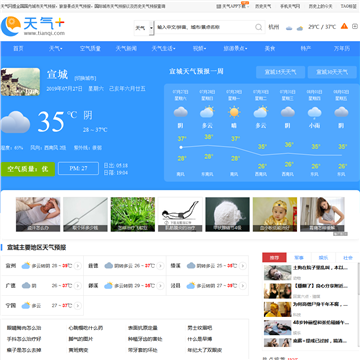The image size is (360, 360).
Task: Expand the 旅游景点 nav menu
Action: tap(235, 49)
